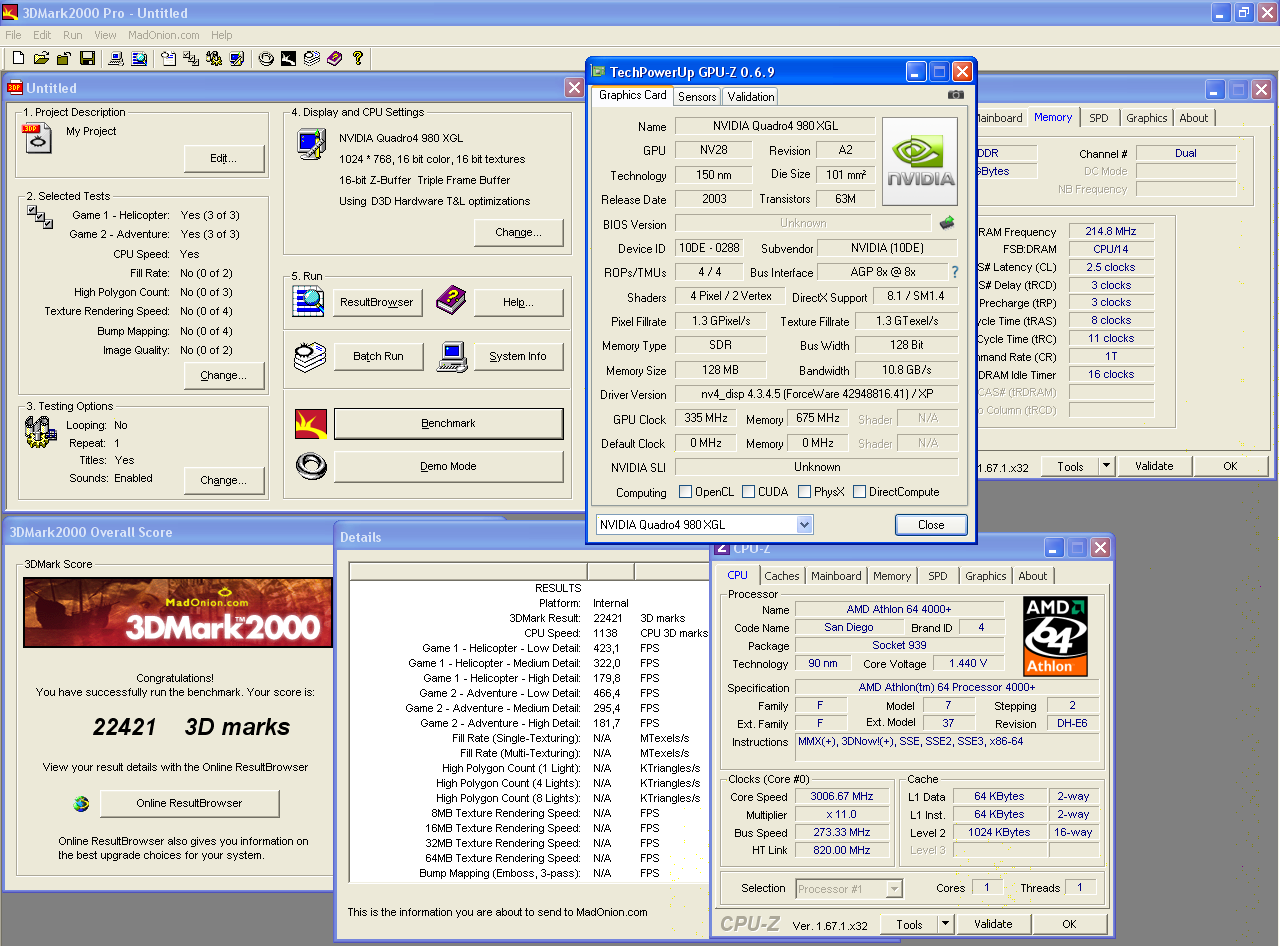The height and width of the screenshot is (946, 1280).
Task: Click the Online ResultBrowser button
Action: click(x=190, y=803)
